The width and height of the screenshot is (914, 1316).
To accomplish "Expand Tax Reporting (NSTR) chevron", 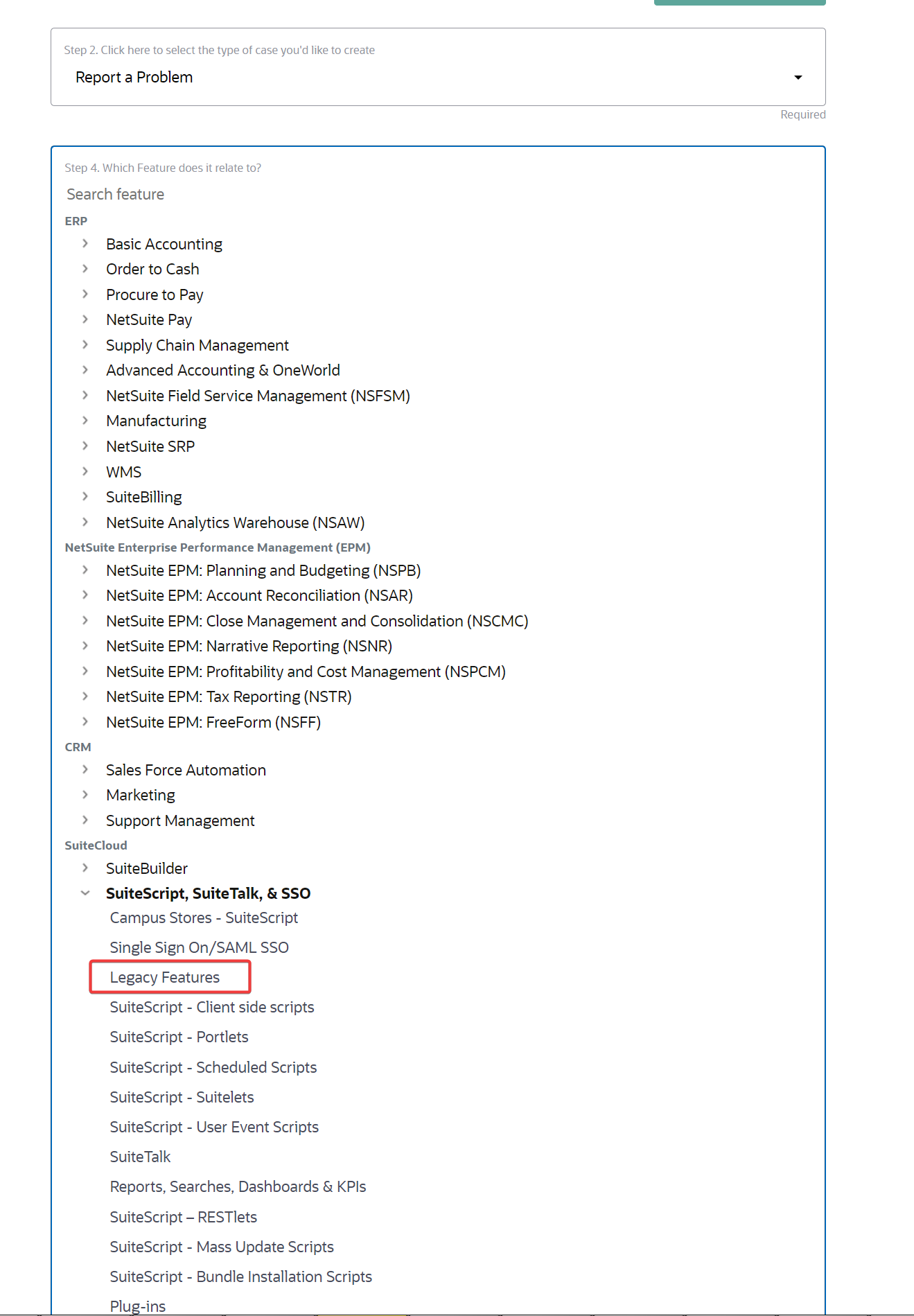I will (85, 696).
